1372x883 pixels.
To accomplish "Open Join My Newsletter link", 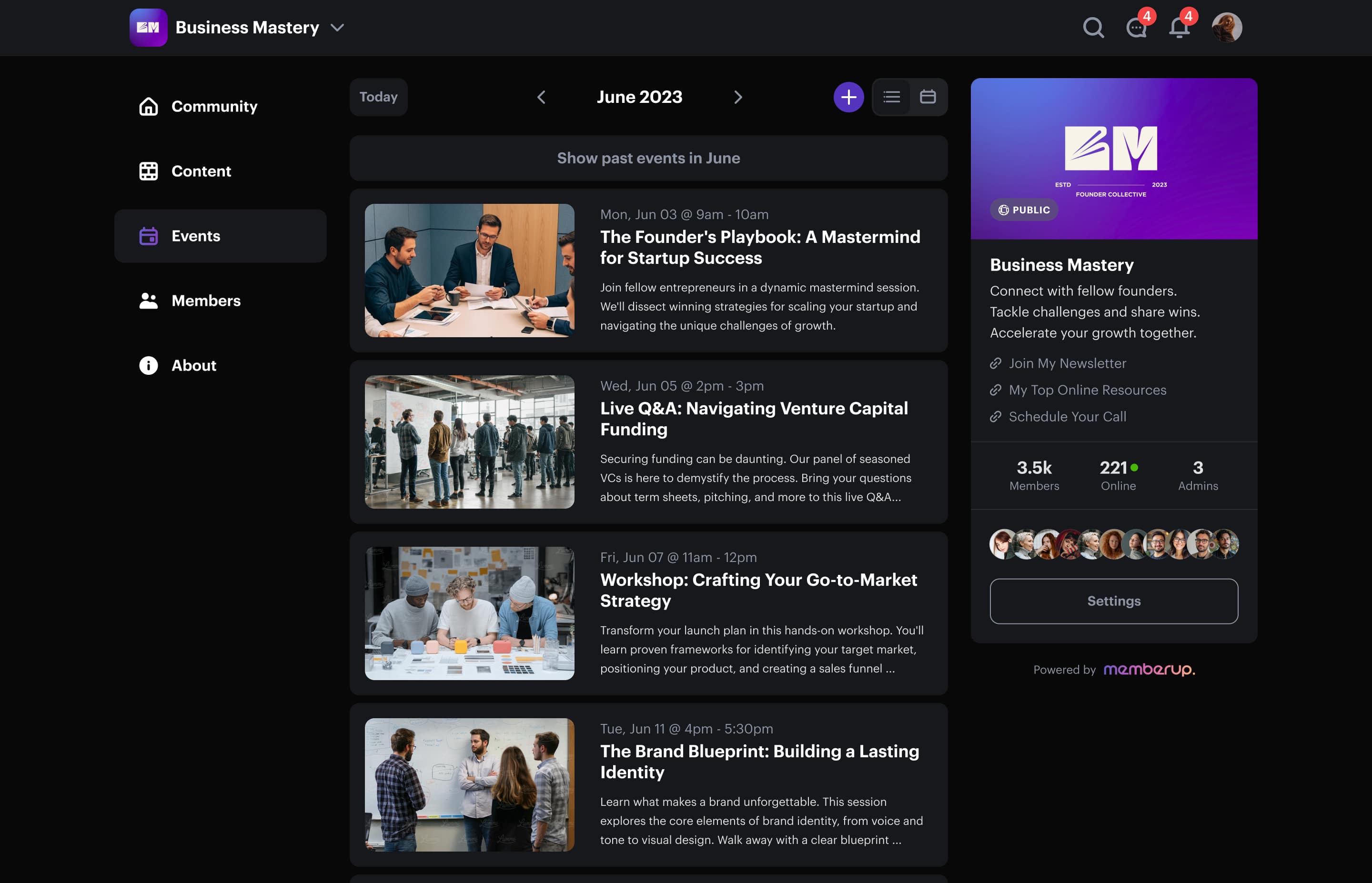I will [x=1067, y=363].
